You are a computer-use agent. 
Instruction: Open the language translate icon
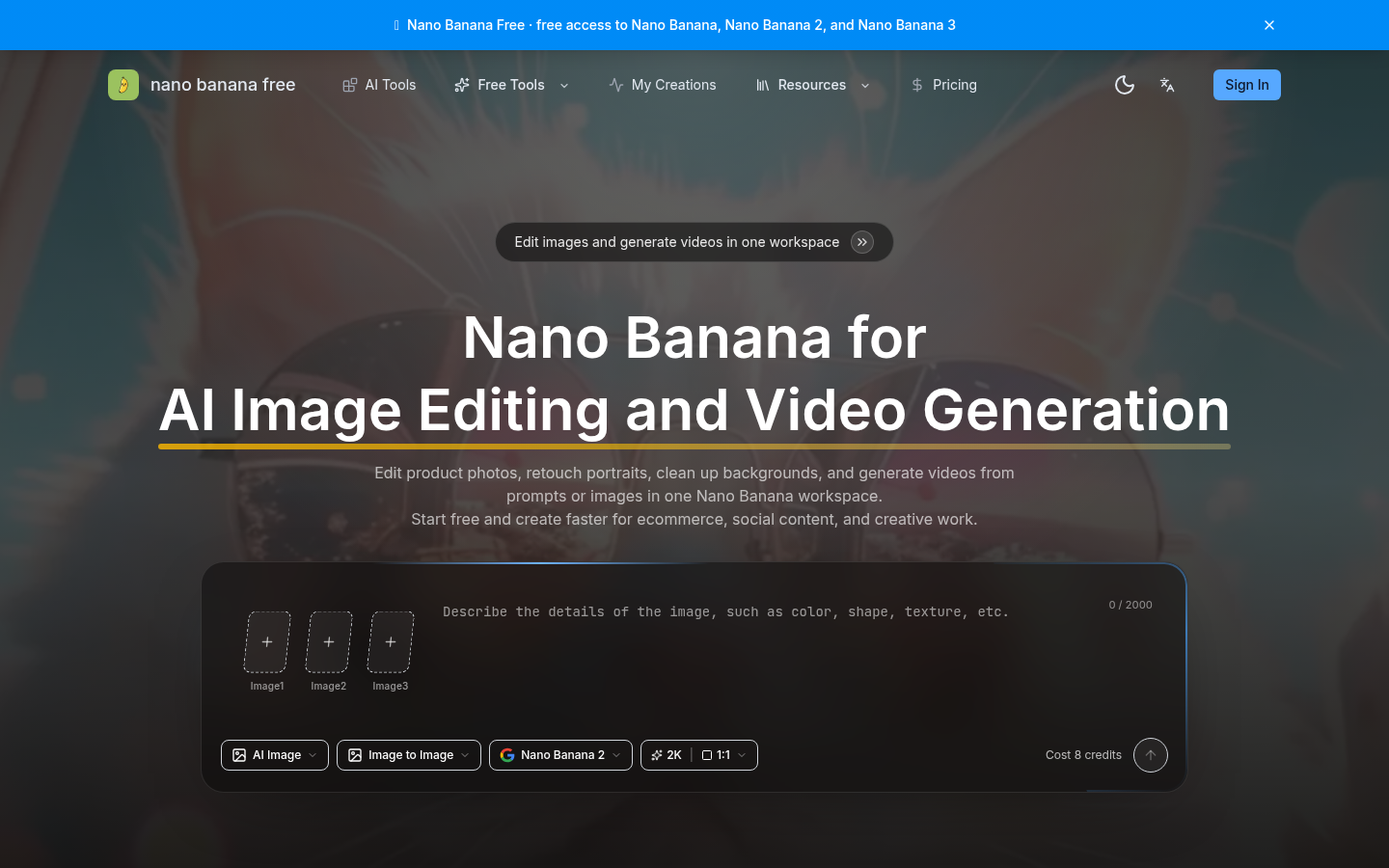tap(1167, 85)
